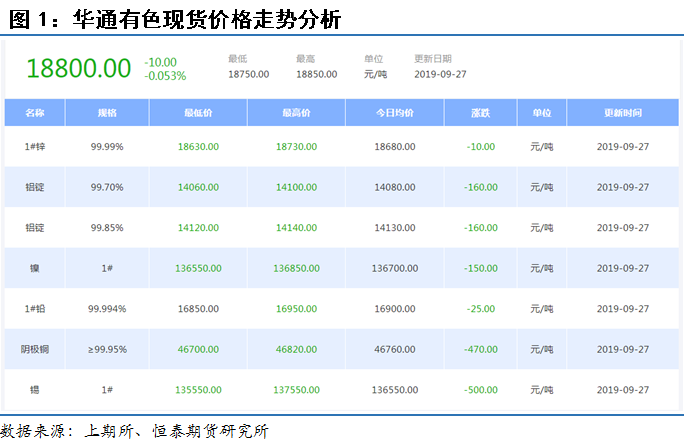Click the 更新时间 column header
This screenshot has width=694, height=445.
pos(623,113)
